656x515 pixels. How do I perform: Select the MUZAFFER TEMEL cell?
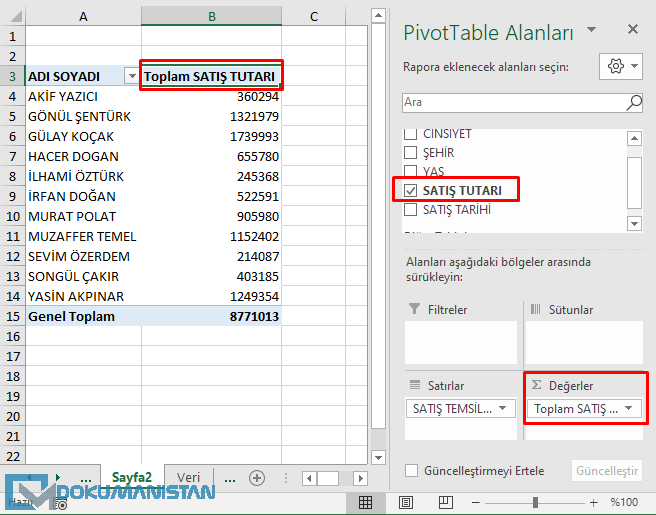[x=83, y=236]
